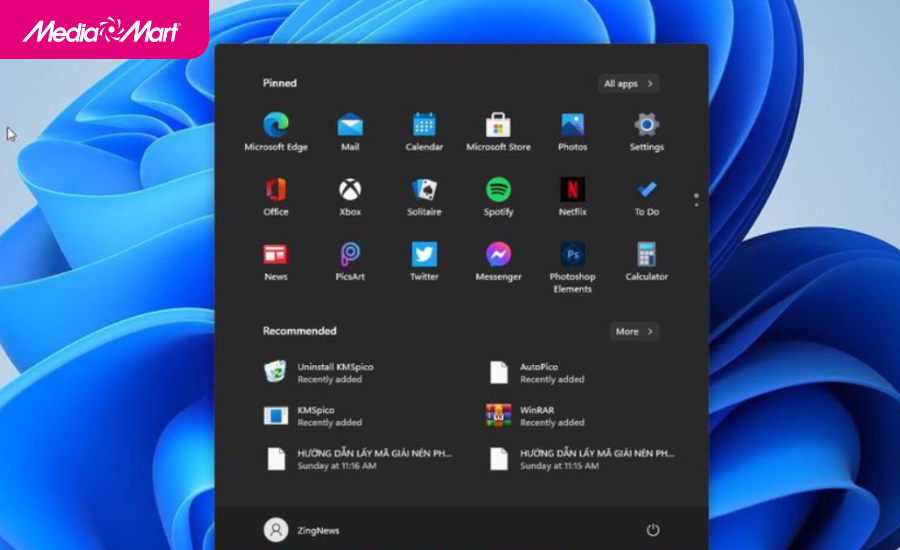Viewport: 900px width, 550px height.
Task: Open the Sunday 11:16 AM document
Action: [358, 459]
